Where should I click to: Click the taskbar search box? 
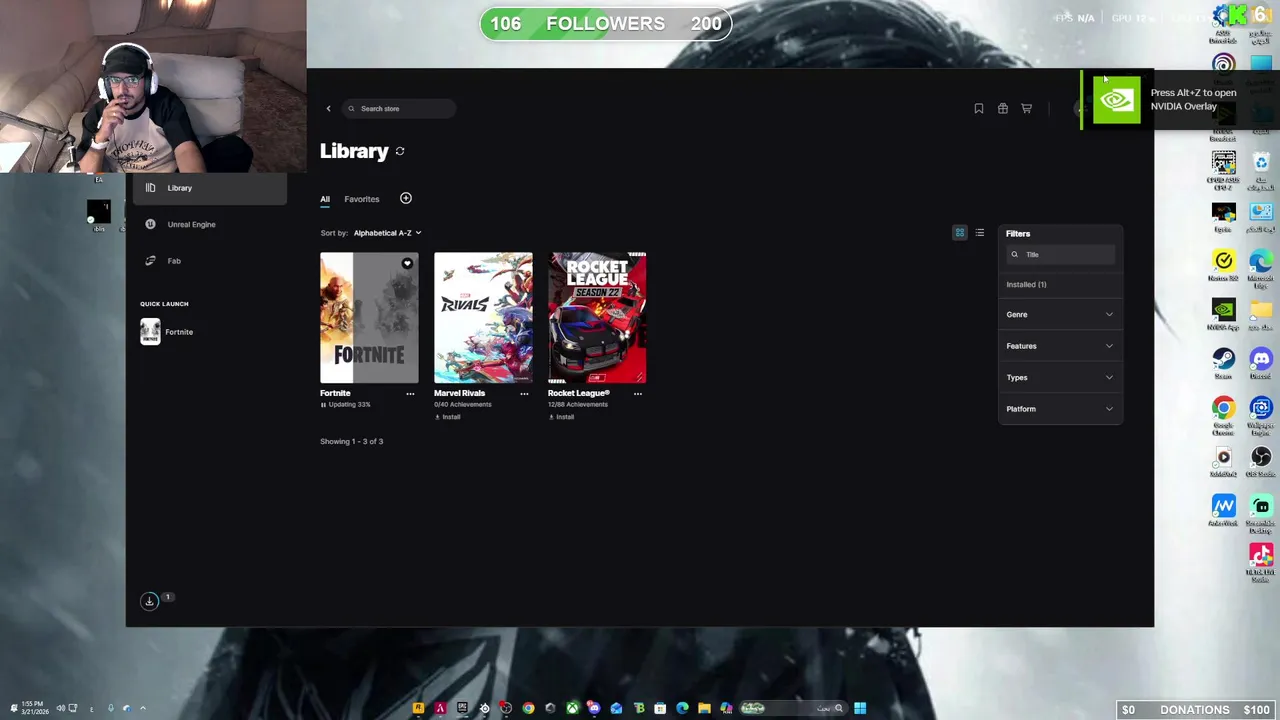click(x=795, y=708)
